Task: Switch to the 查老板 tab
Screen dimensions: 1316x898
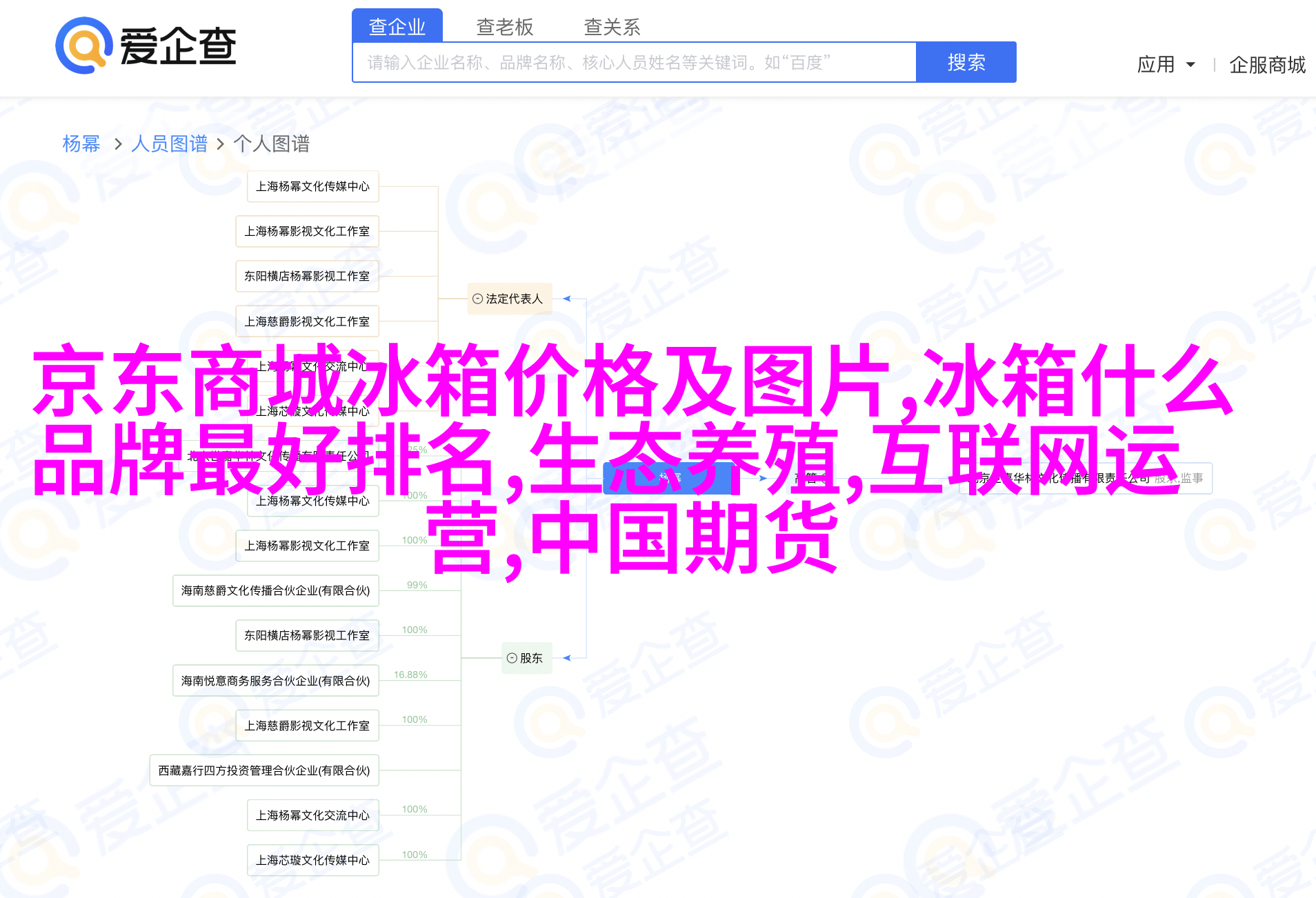Action: click(x=505, y=26)
